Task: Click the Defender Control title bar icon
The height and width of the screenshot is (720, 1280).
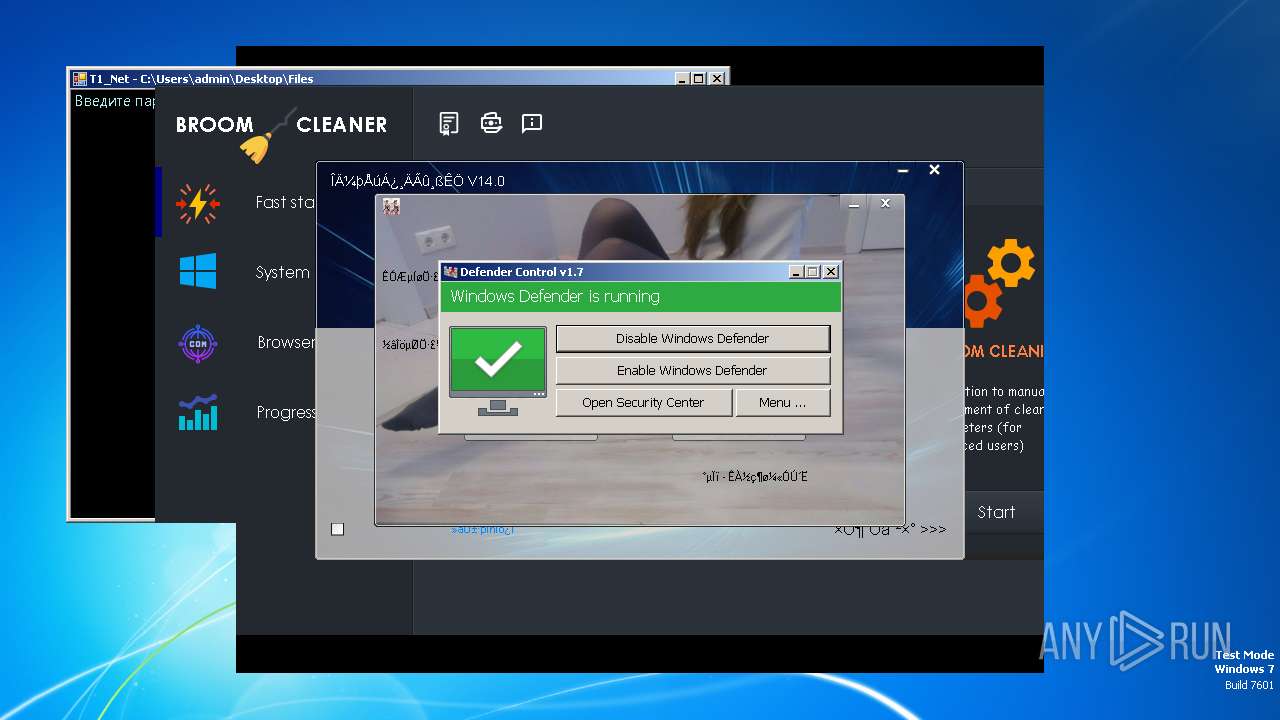Action: pos(451,272)
